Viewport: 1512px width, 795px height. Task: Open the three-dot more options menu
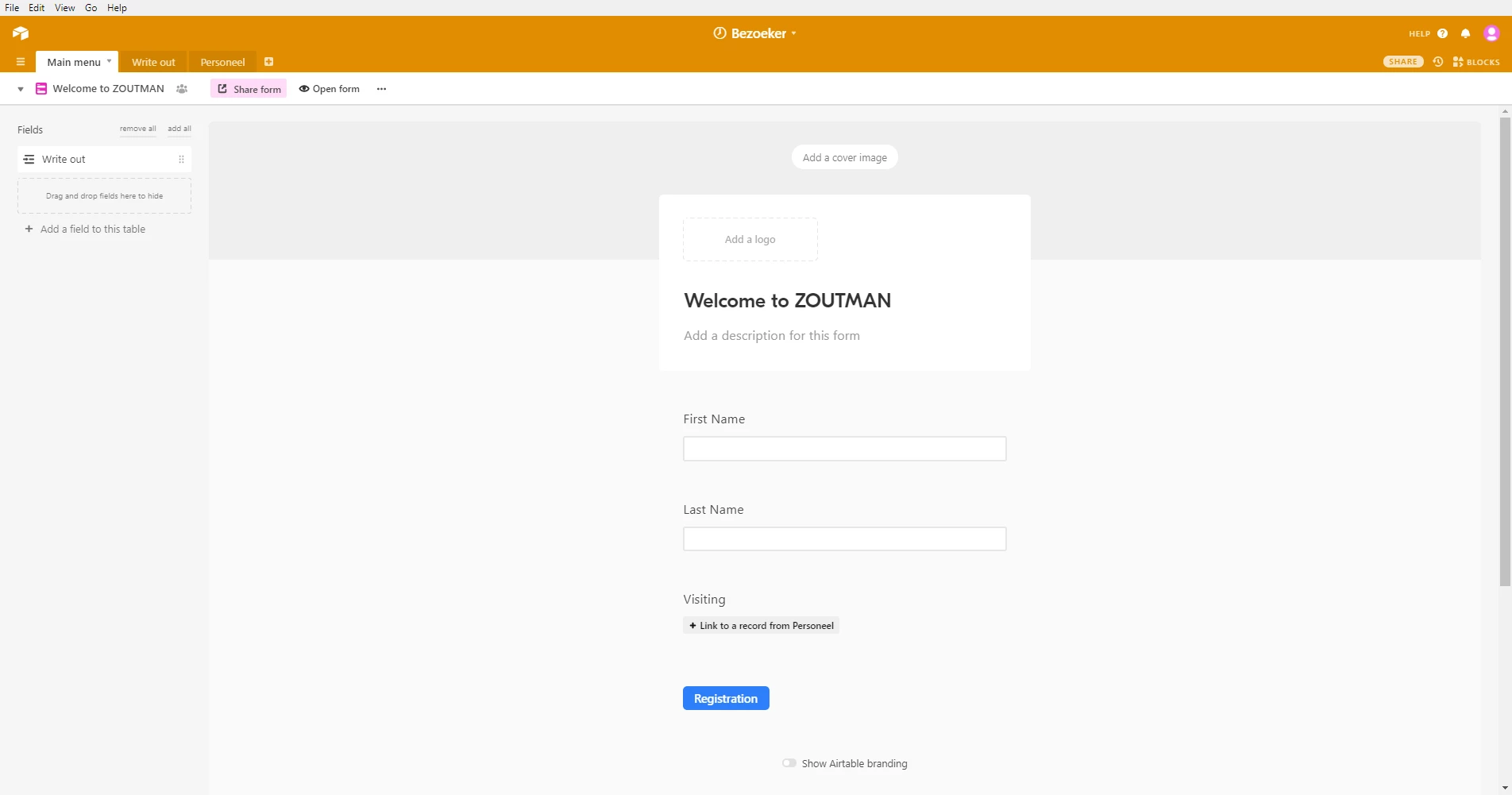coord(382,89)
